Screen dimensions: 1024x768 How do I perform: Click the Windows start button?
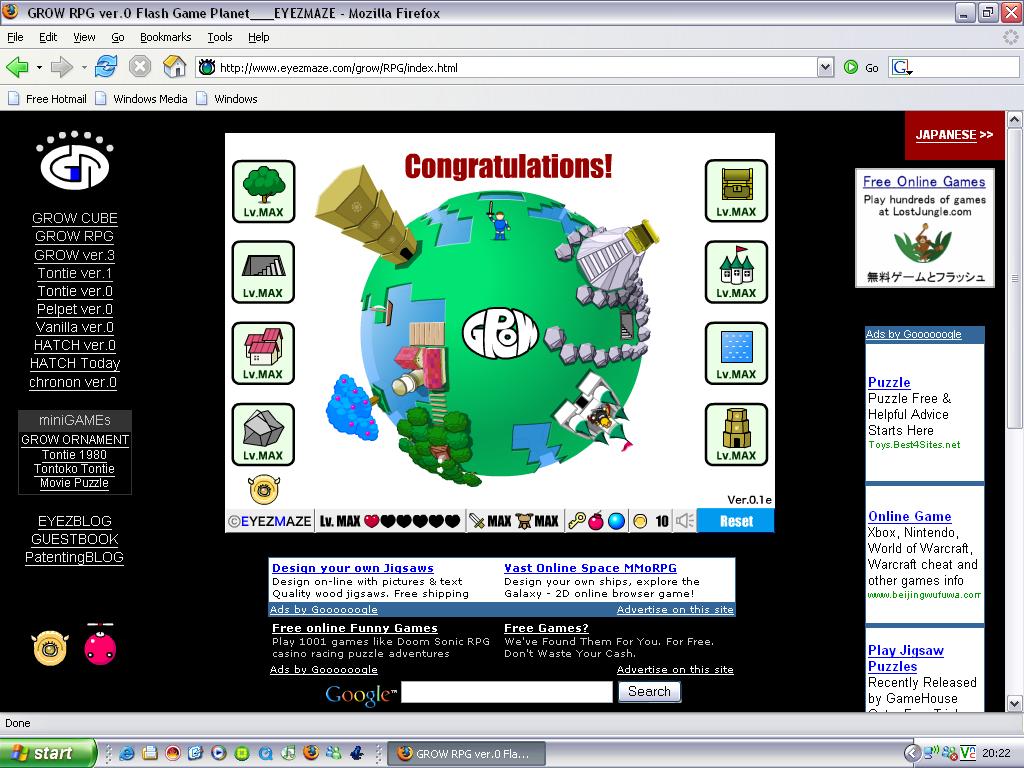47,753
